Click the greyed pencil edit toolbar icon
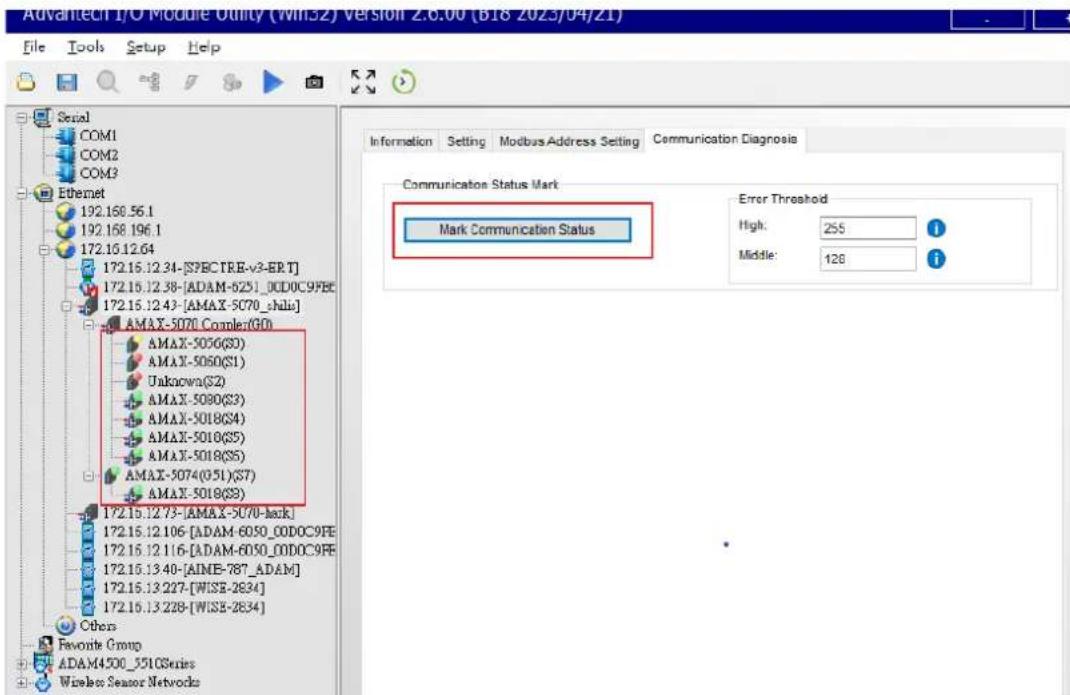This screenshot has width=1070, height=695. (190, 83)
